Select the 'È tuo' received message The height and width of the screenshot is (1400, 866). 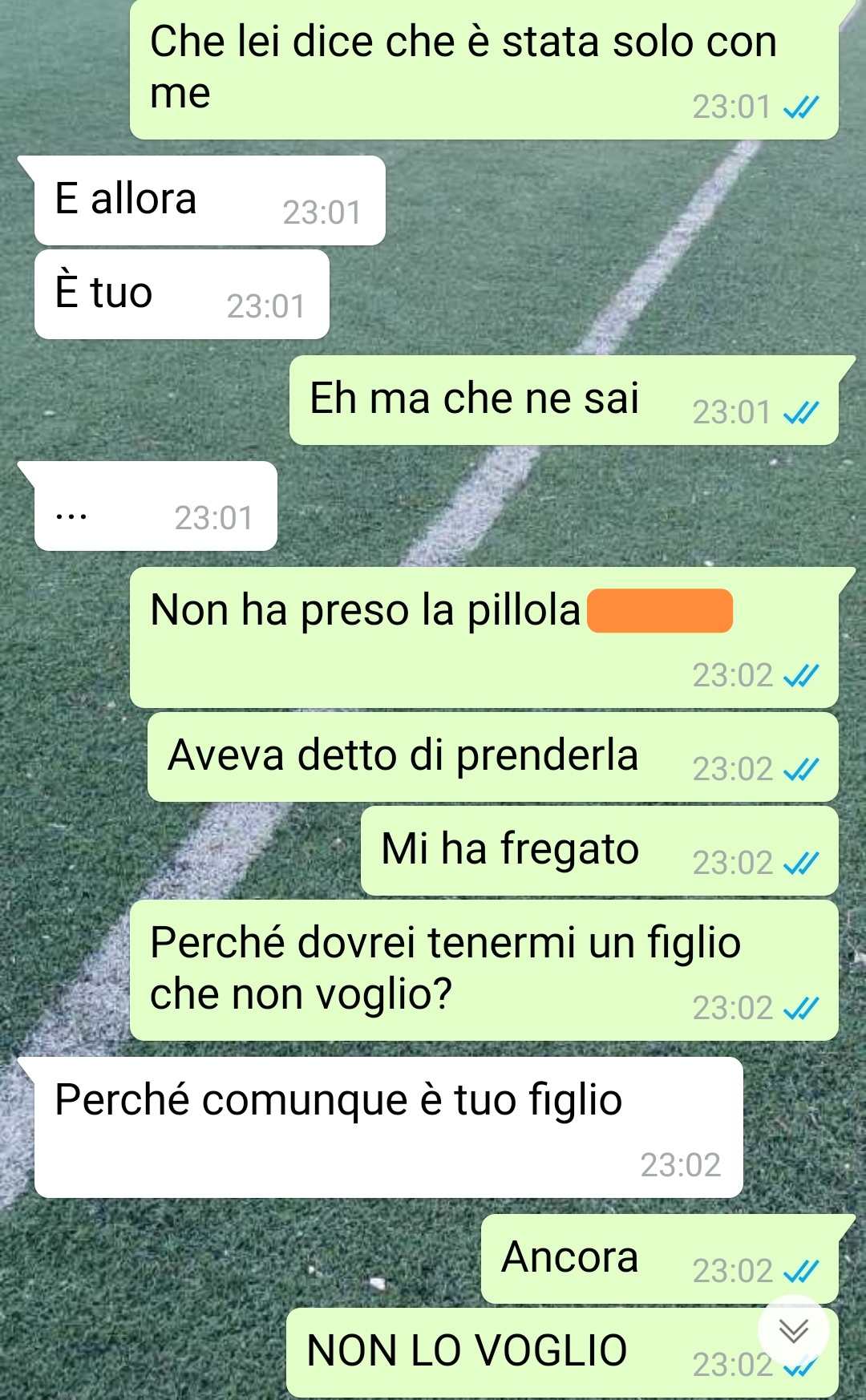(x=182, y=294)
